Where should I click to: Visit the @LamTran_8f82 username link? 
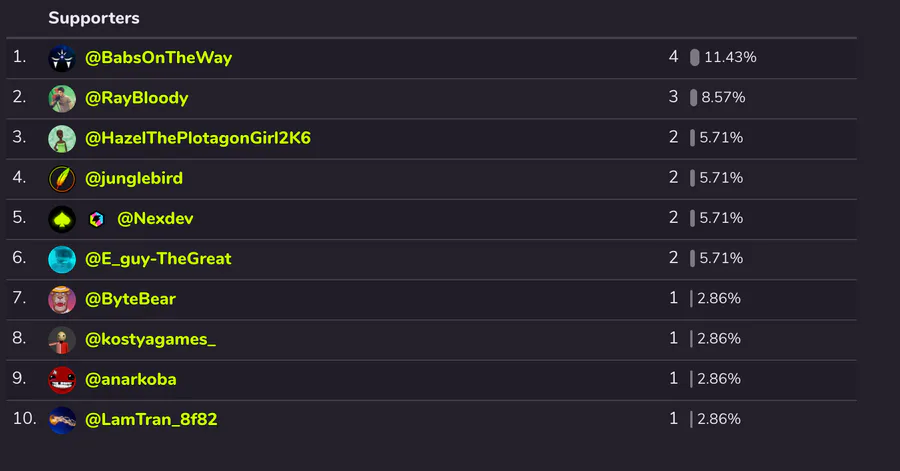click(151, 420)
